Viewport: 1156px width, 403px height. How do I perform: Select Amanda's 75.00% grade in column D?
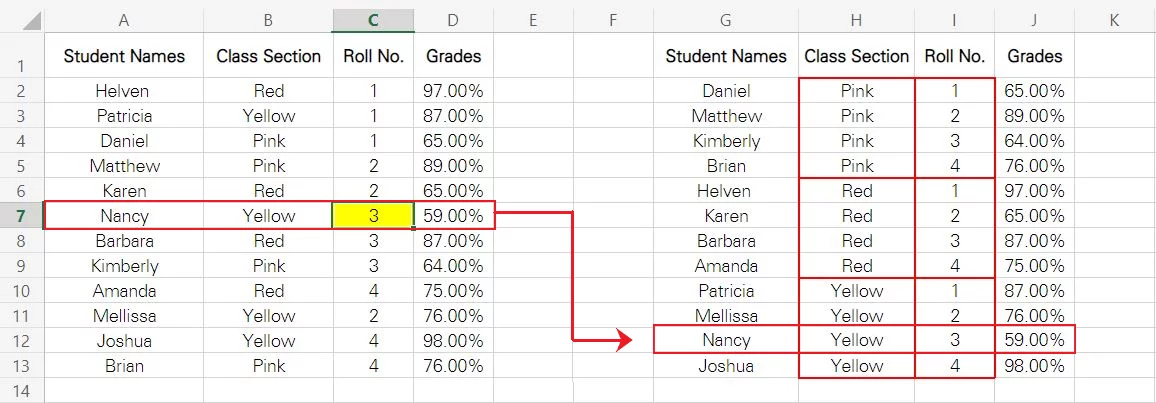(x=453, y=291)
